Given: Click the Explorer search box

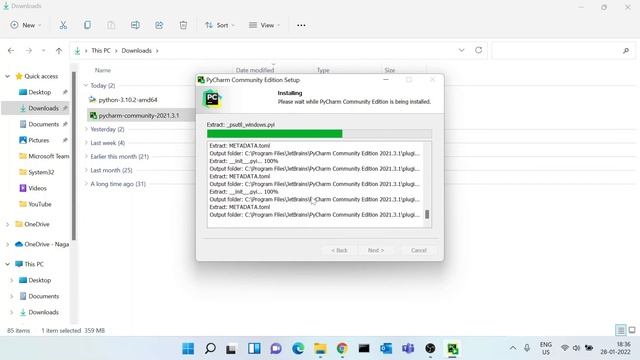Looking at the screenshot, I should click(x=563, y=51).
